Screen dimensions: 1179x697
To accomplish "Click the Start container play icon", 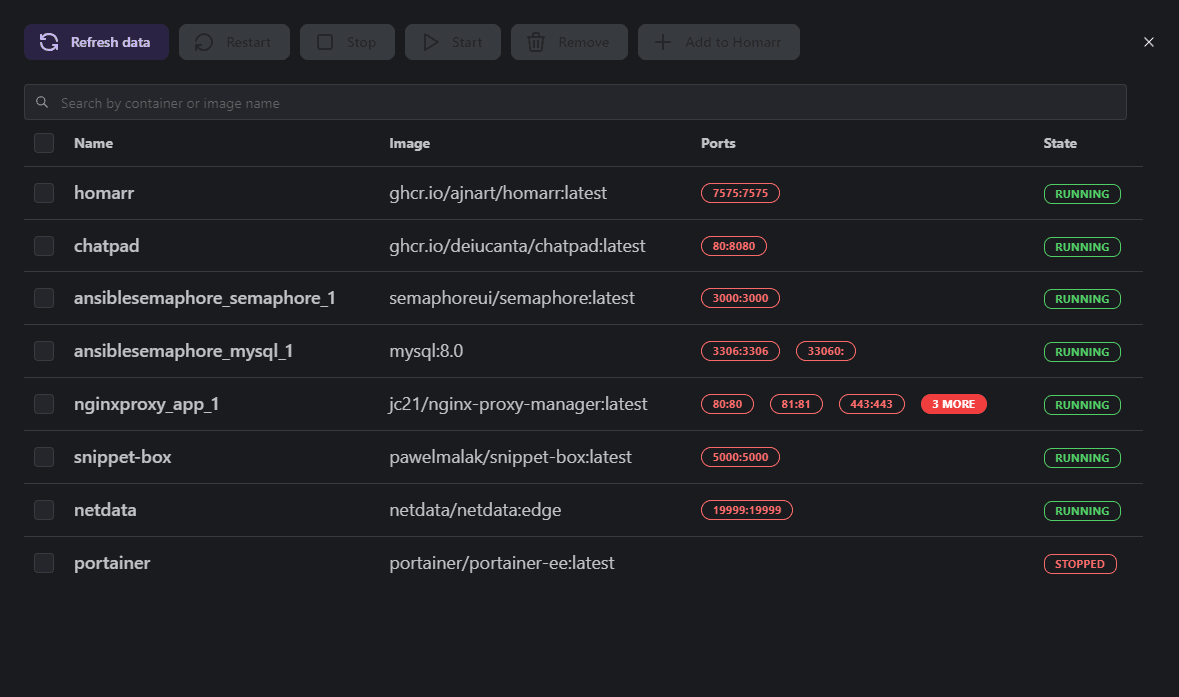I will (x=431, y=41).
